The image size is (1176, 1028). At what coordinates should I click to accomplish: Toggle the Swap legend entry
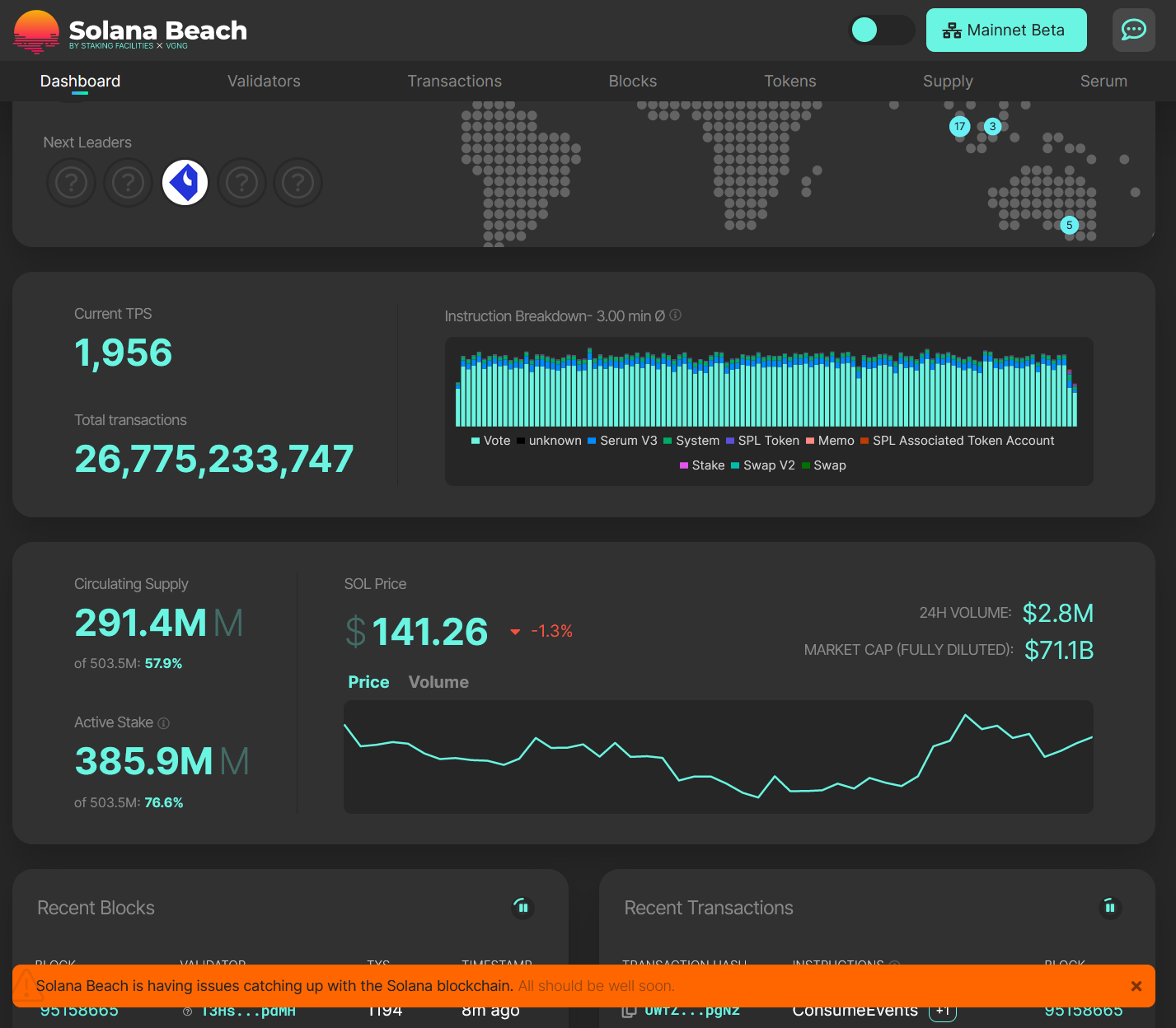(x=823, y=465)
